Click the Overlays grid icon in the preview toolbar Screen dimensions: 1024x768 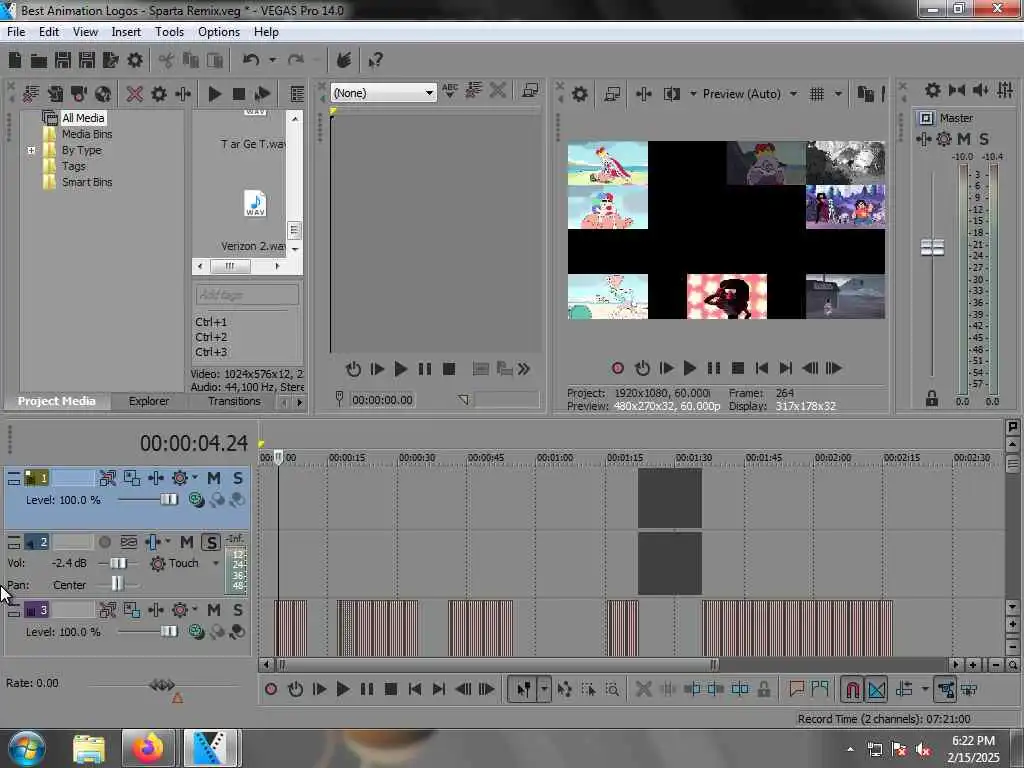click(816, 94)
